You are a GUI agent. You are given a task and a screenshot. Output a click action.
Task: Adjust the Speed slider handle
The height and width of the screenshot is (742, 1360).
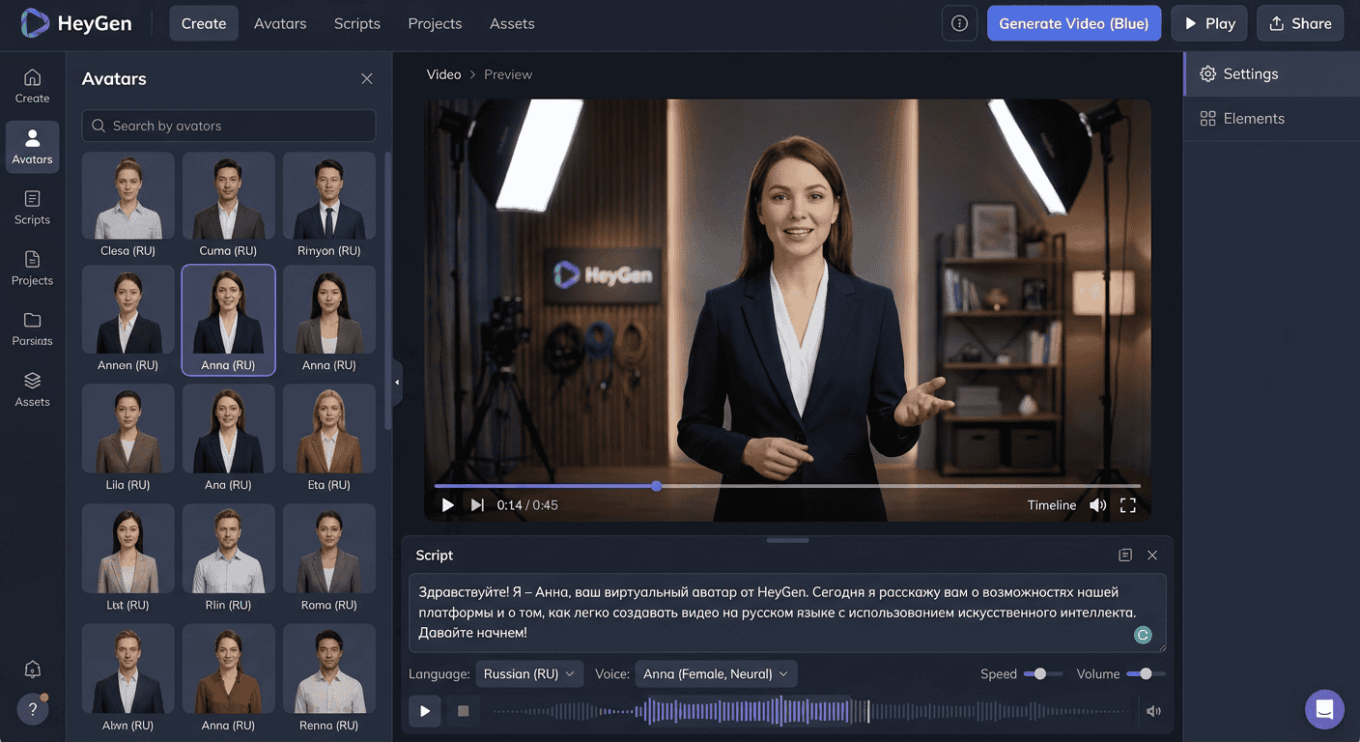click(1040, 674)
